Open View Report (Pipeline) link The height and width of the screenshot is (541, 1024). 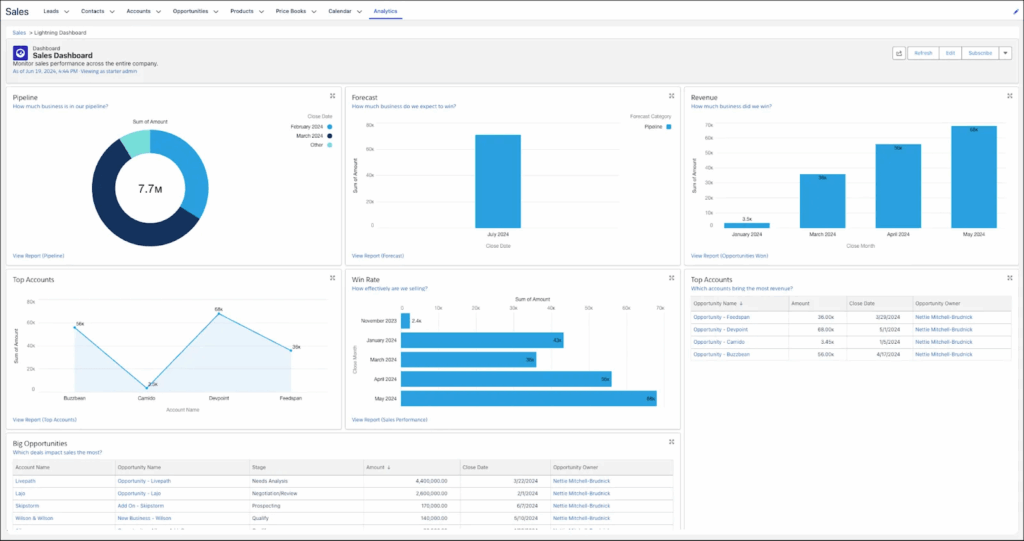click(x=38, y=256)
